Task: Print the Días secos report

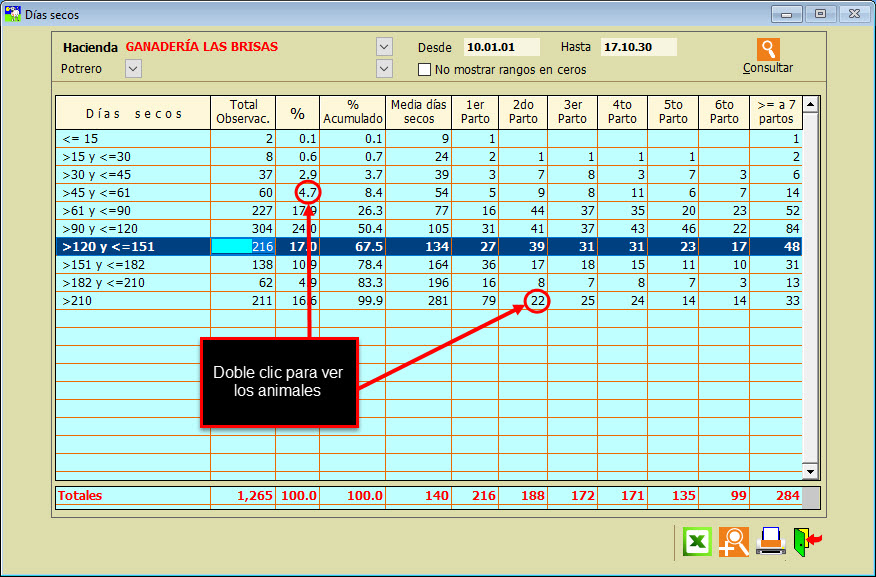Action: pyautogui.click(x=770, y=541)
